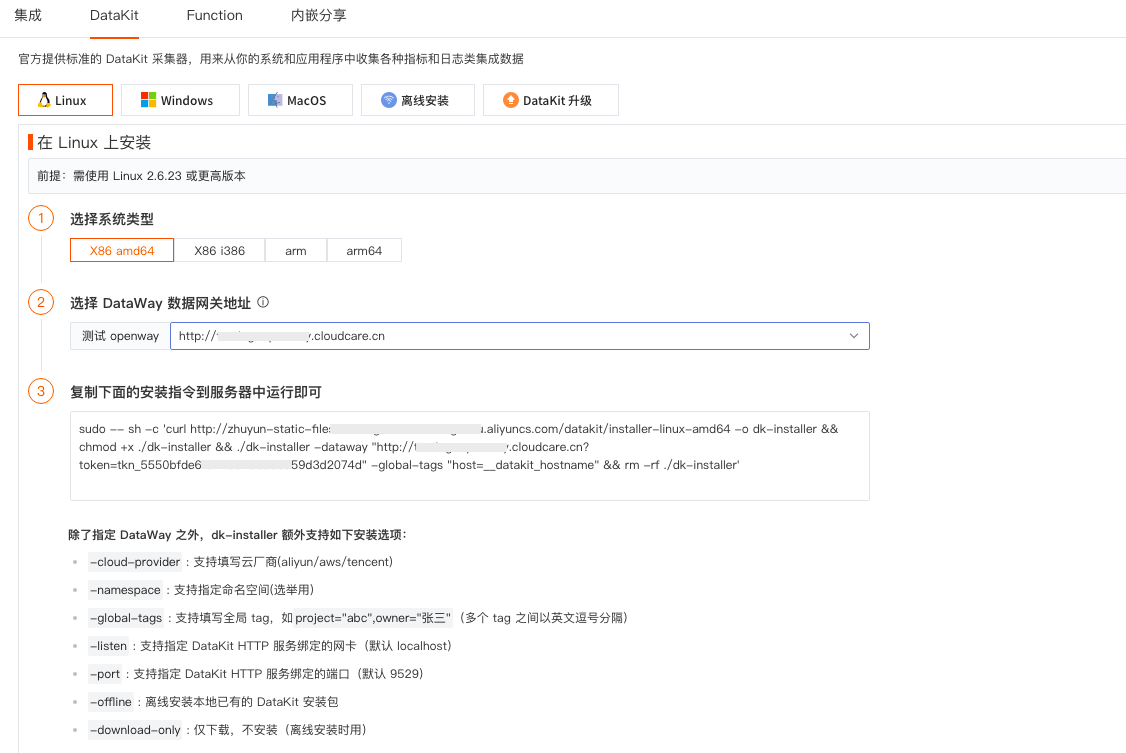Click the MacOS Finder icon
1126x753 pixels.
275,100
